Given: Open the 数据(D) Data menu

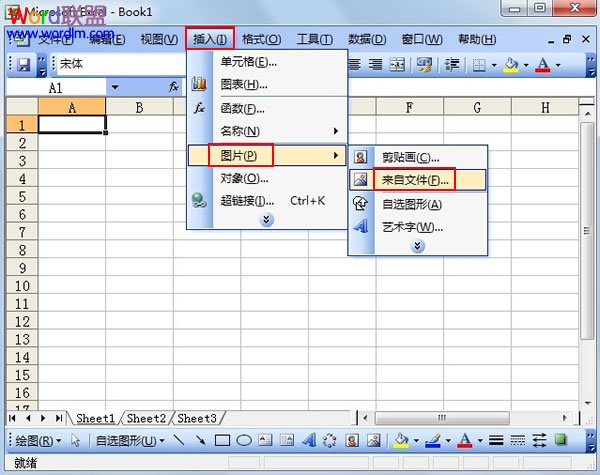Looking at the screenshot, I should point(367,39).
